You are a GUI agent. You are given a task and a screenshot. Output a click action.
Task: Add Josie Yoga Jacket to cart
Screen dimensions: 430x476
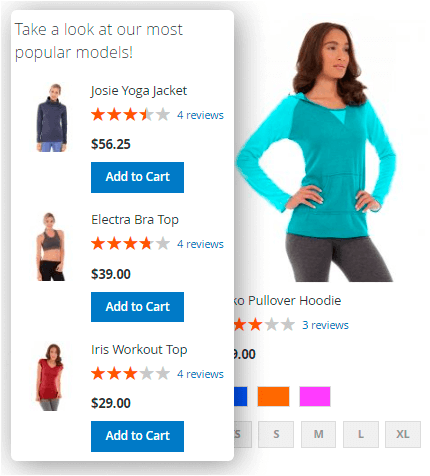pos(137,177)
